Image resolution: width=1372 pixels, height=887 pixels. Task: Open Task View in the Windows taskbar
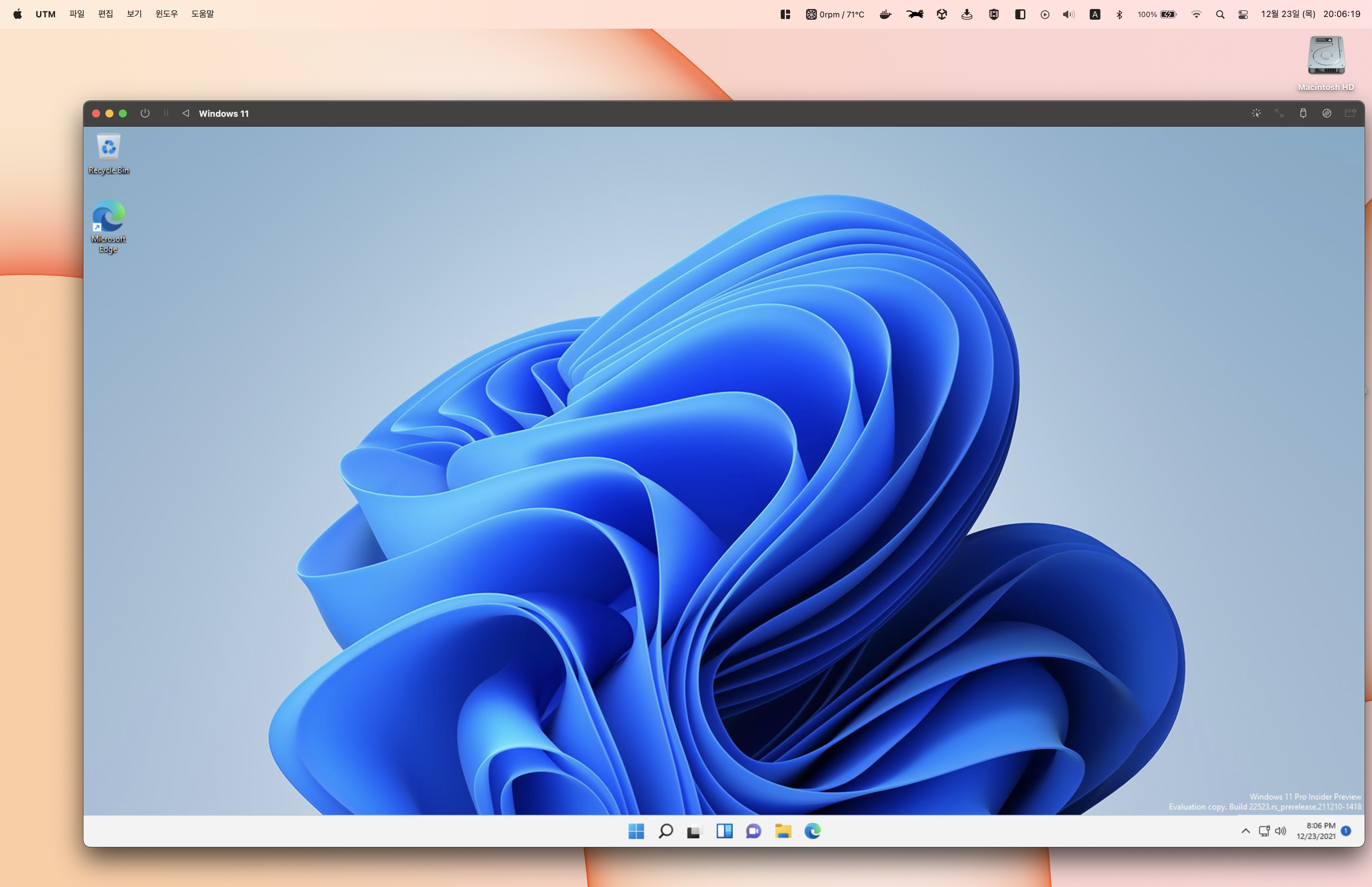click(x=694, y=831)
